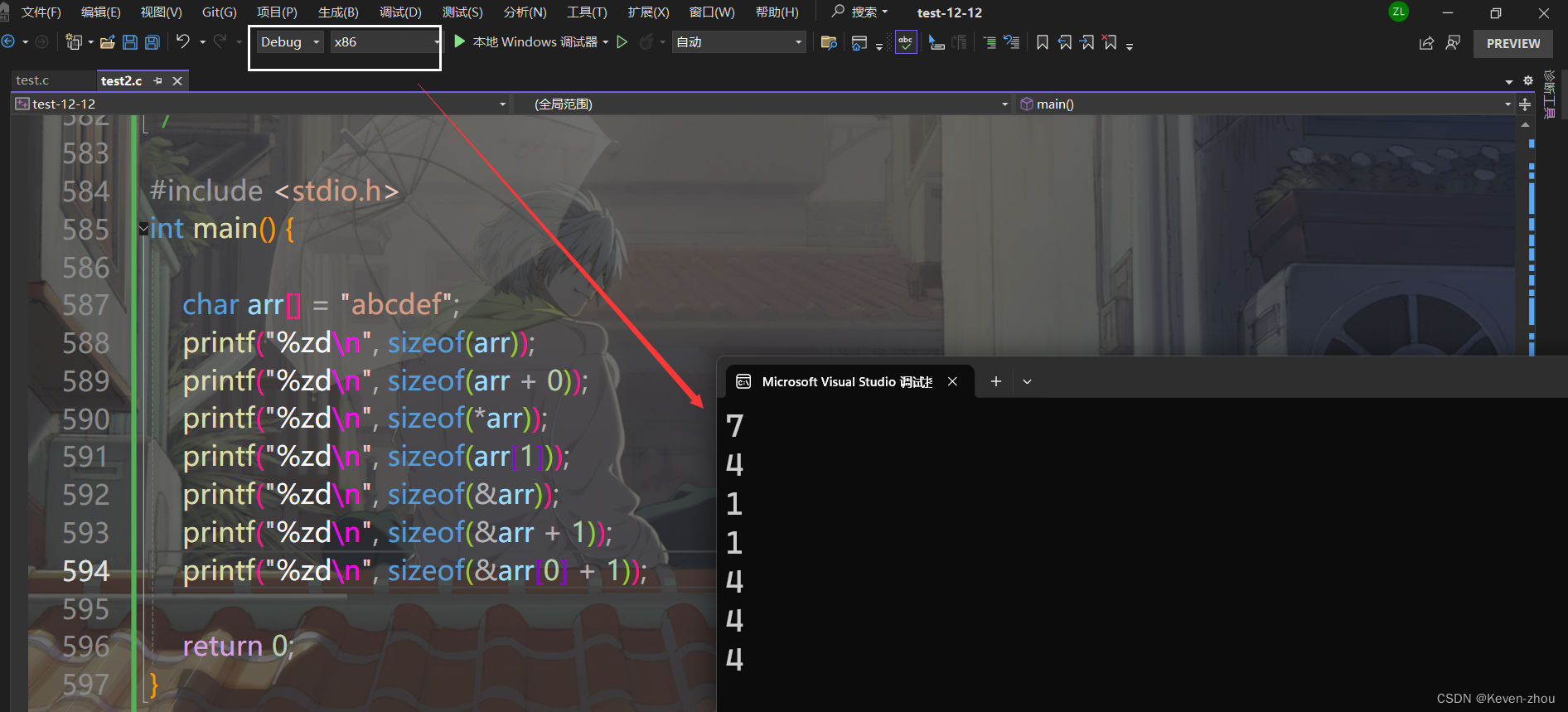Click the increase indent lines icon
1568x712 pixels.
click(x=990, y=42)
